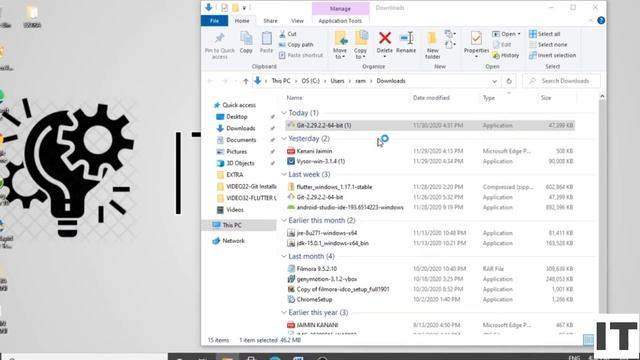Open the Properties button
This screenshot has height=360, width=640.
point(476,43)
